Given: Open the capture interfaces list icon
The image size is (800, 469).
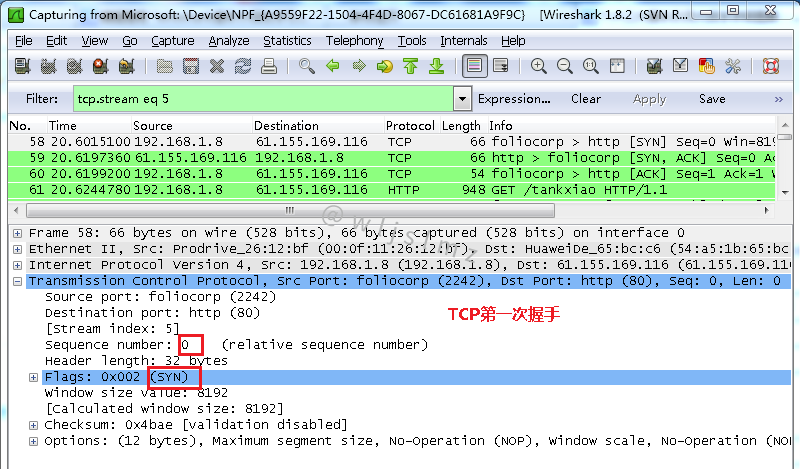Looking at the screenshot, I should tap(22, 66).
